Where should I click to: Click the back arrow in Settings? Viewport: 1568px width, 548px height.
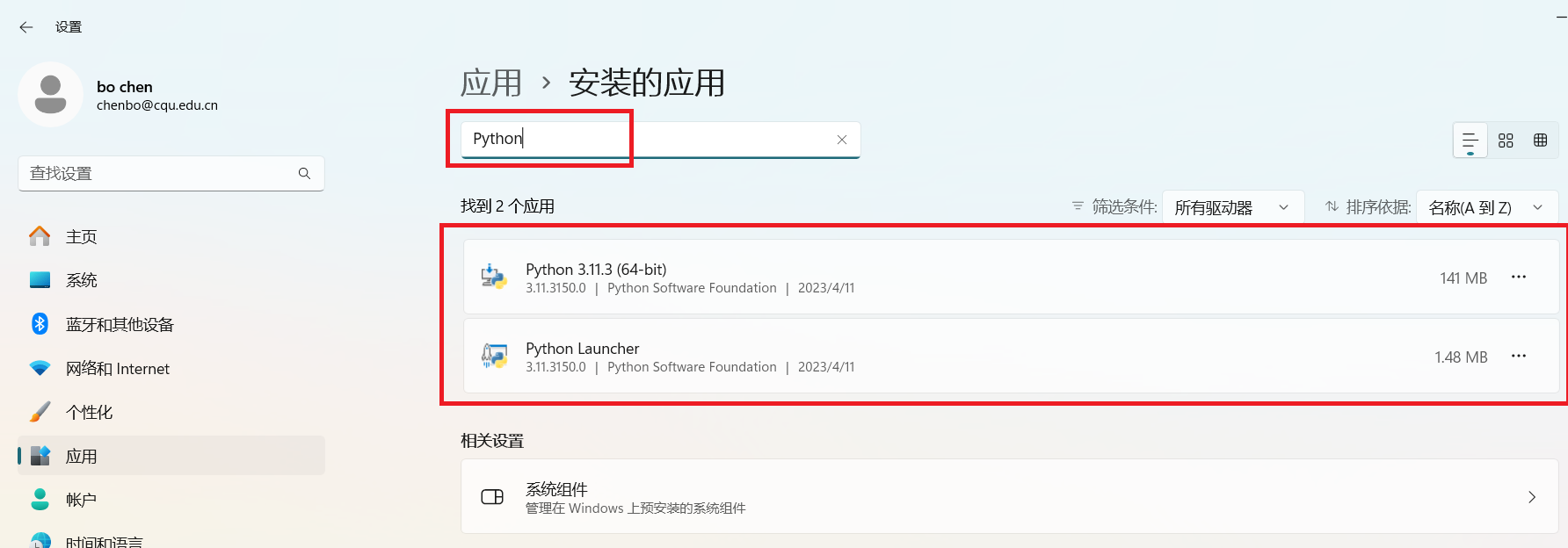coord(26,27)
